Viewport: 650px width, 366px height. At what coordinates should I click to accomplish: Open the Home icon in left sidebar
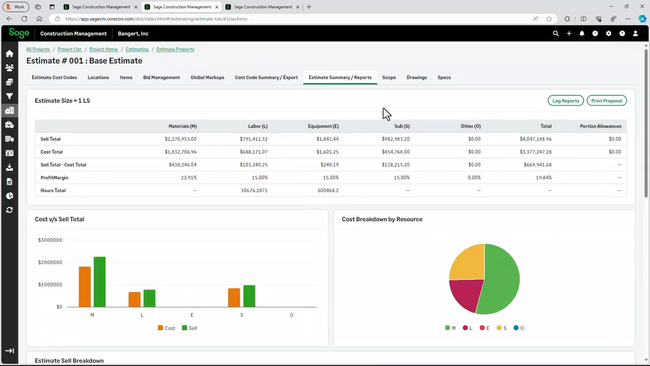(9, 53)
